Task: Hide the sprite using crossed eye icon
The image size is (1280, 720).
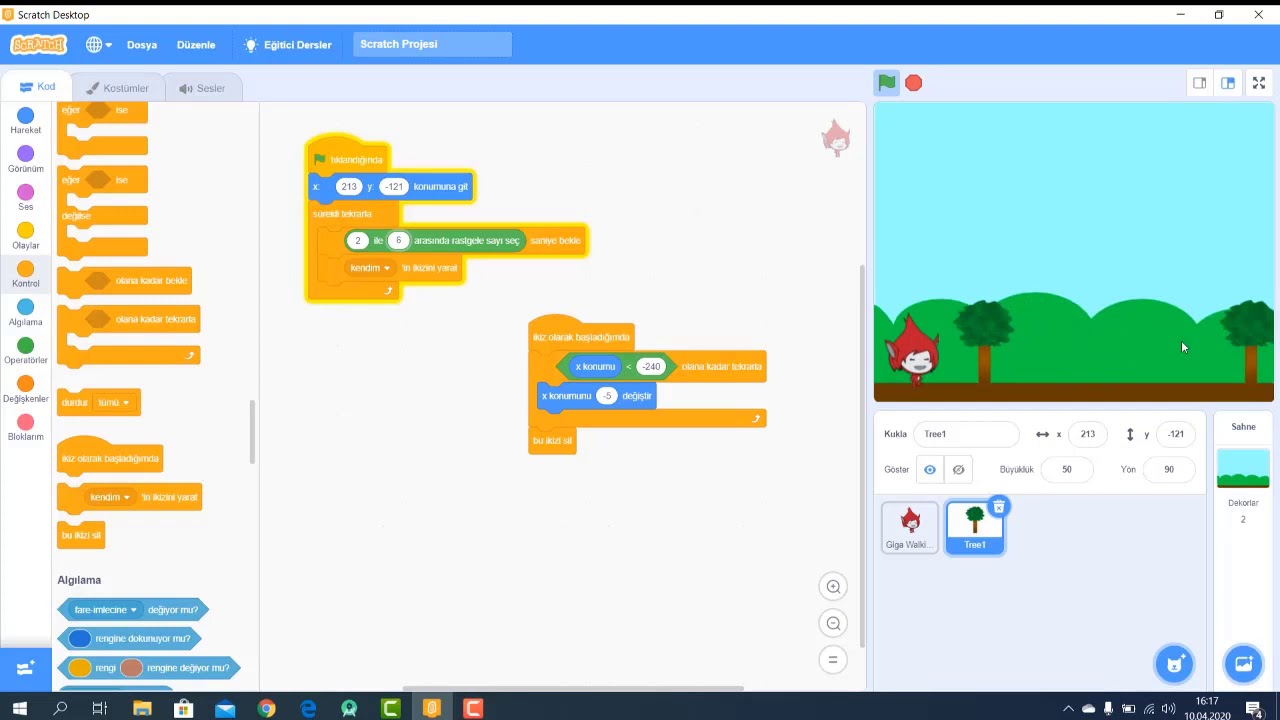Action: click(958, 470)
